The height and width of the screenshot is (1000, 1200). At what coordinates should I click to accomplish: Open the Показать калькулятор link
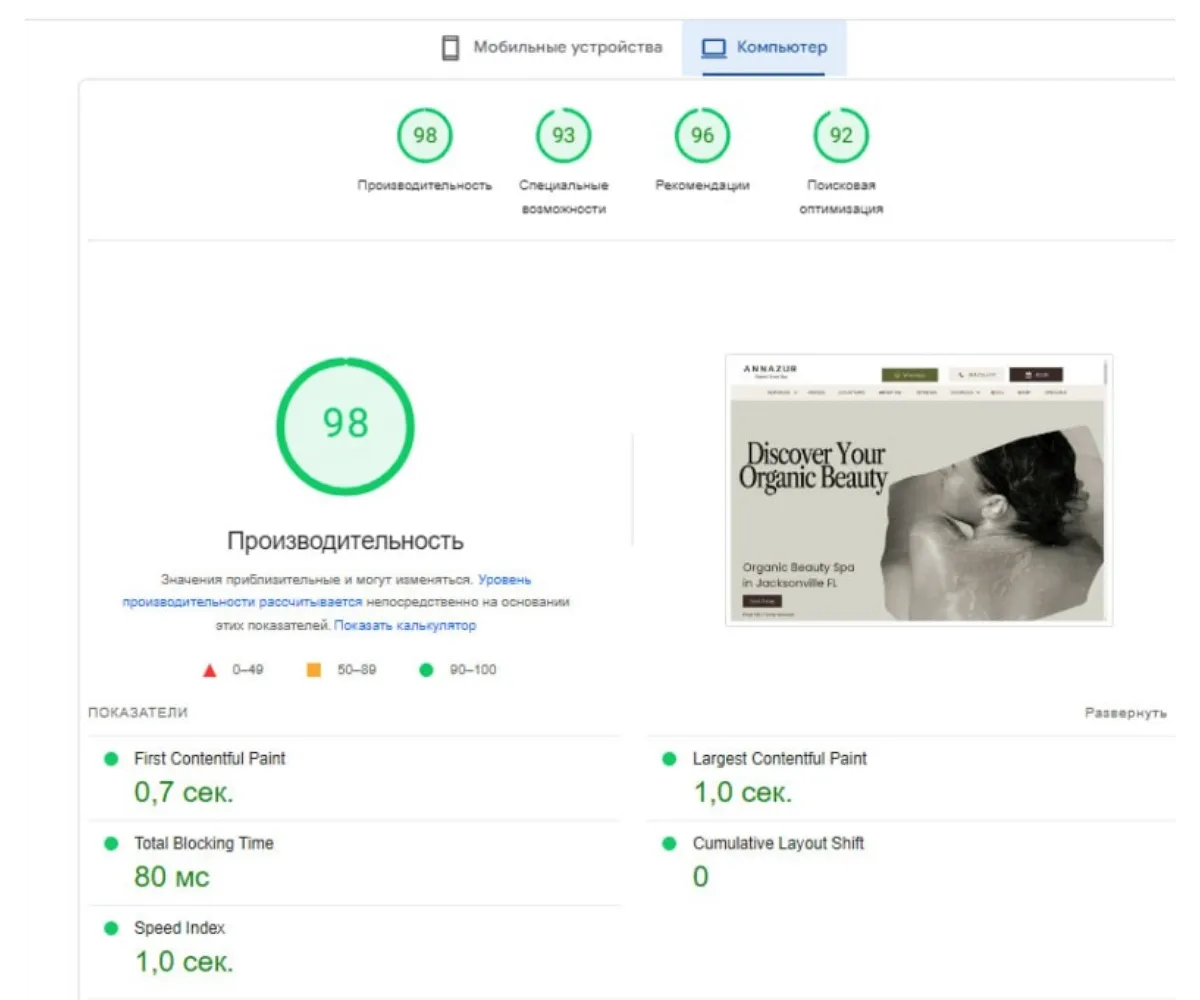point(405,626)
